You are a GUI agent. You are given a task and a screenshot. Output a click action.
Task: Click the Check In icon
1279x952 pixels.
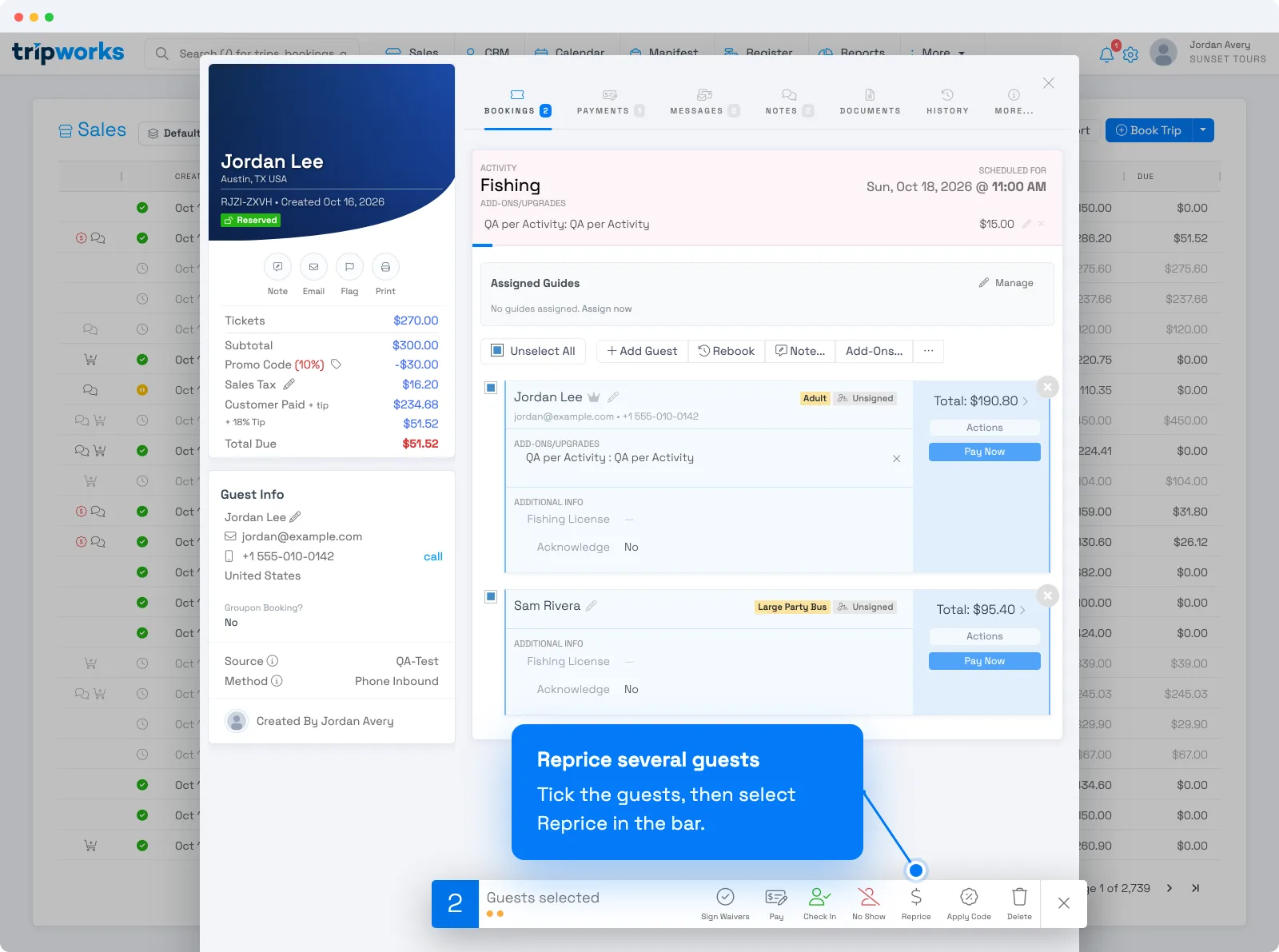[819, 897]
